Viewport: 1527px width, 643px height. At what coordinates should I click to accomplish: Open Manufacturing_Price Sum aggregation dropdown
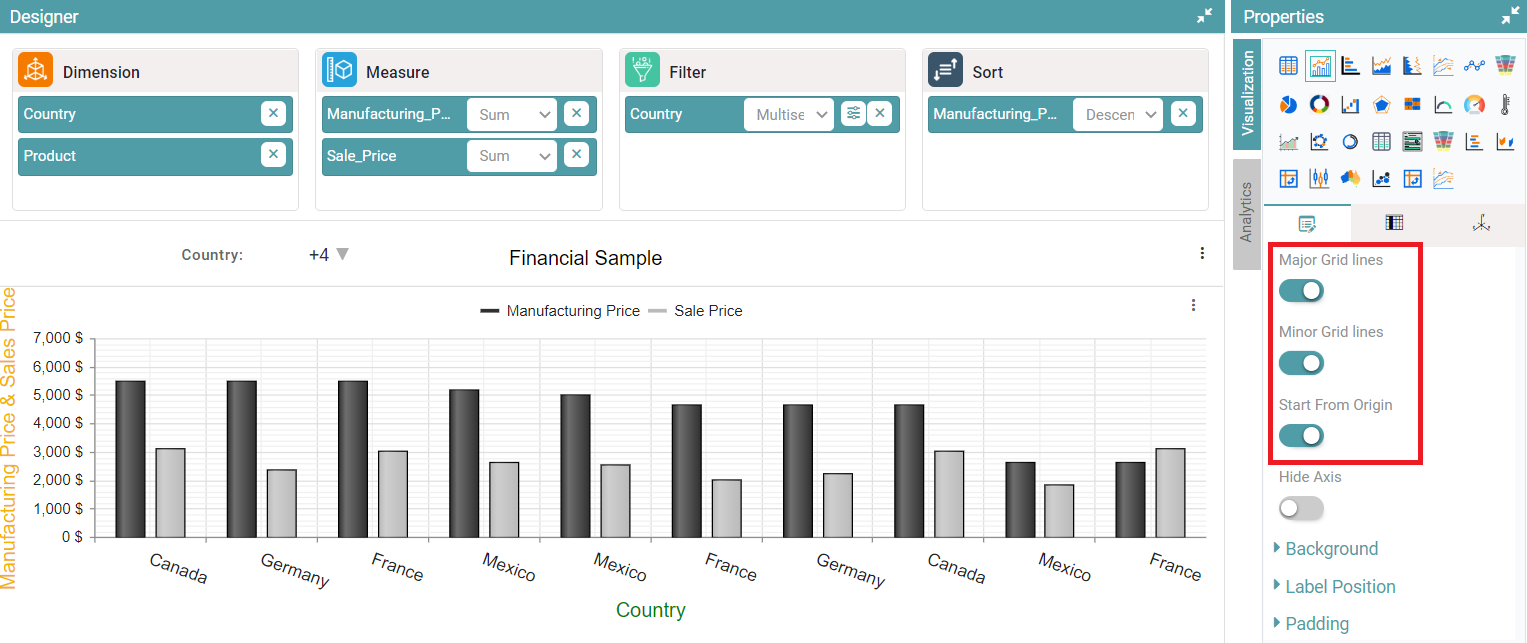coord(512,114)
